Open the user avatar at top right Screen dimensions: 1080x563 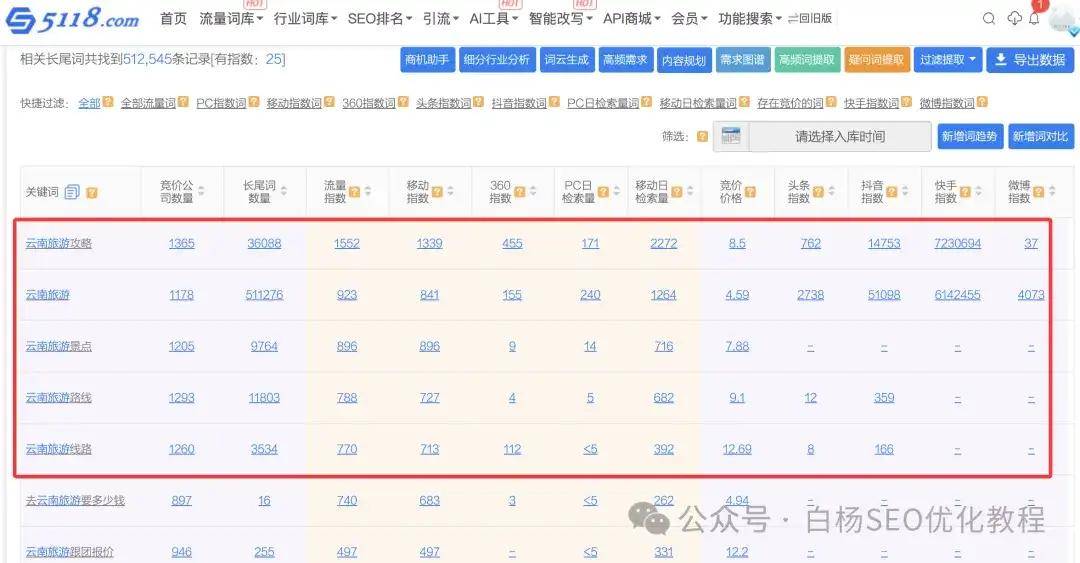tap(1064, 19)
